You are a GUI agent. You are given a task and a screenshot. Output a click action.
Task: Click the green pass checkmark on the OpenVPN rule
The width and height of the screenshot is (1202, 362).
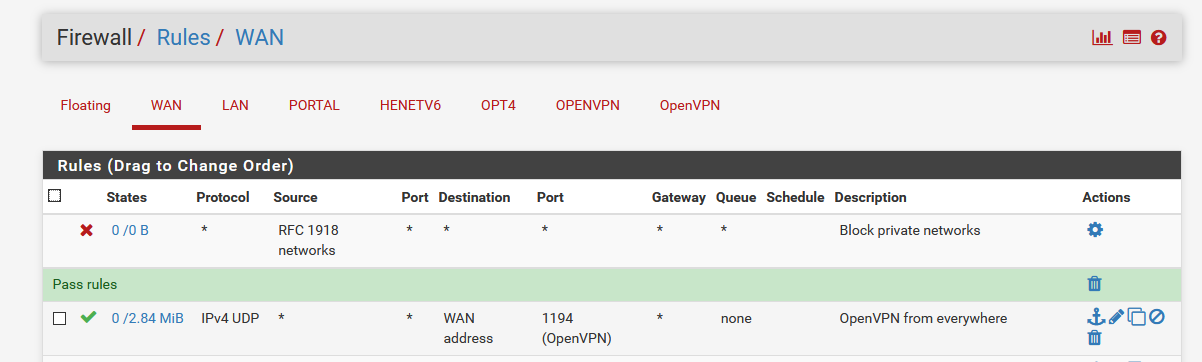pos(88,318)
